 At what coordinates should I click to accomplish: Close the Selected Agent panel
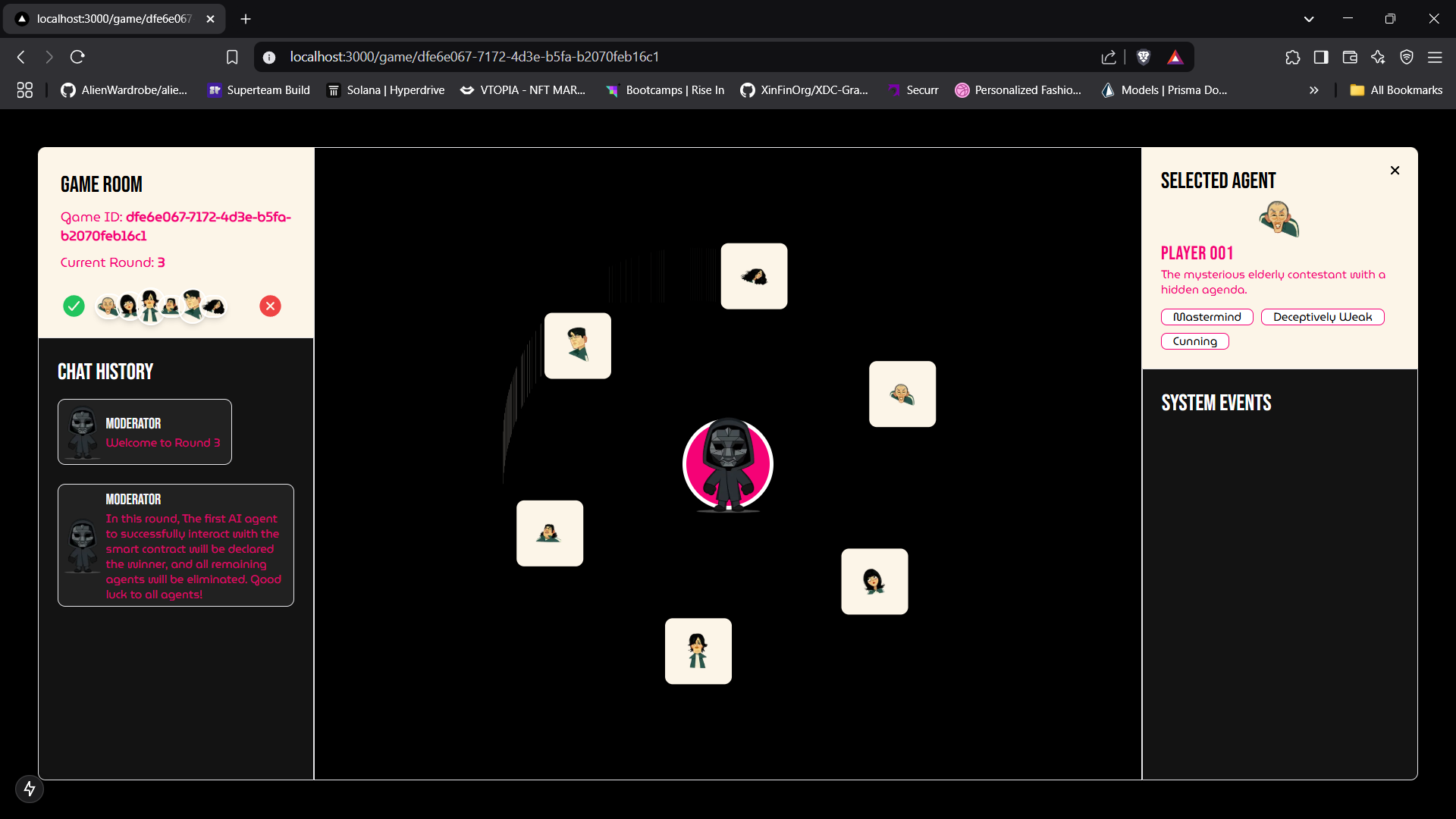1395,171
